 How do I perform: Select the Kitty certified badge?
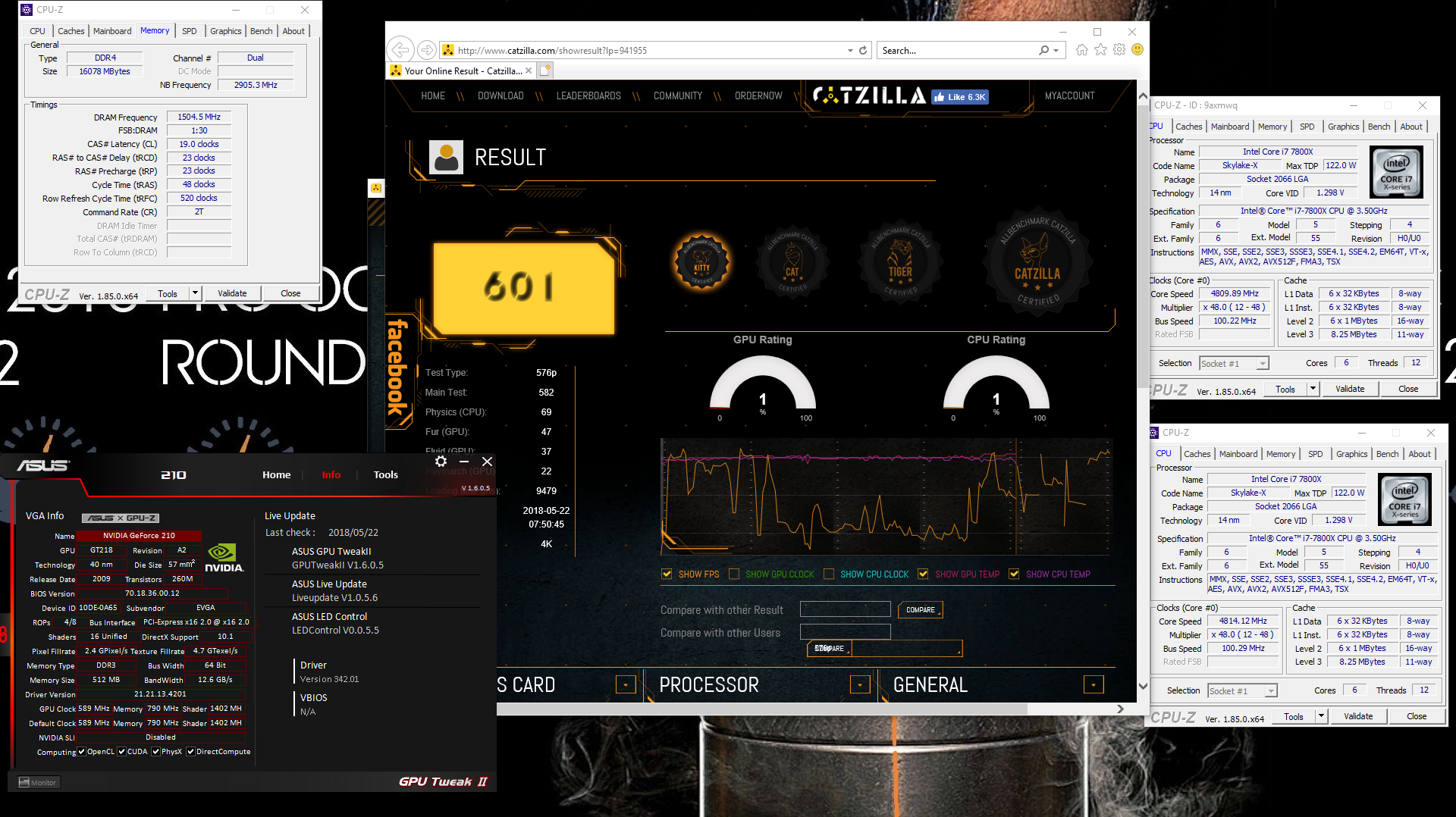coord(702,263)
